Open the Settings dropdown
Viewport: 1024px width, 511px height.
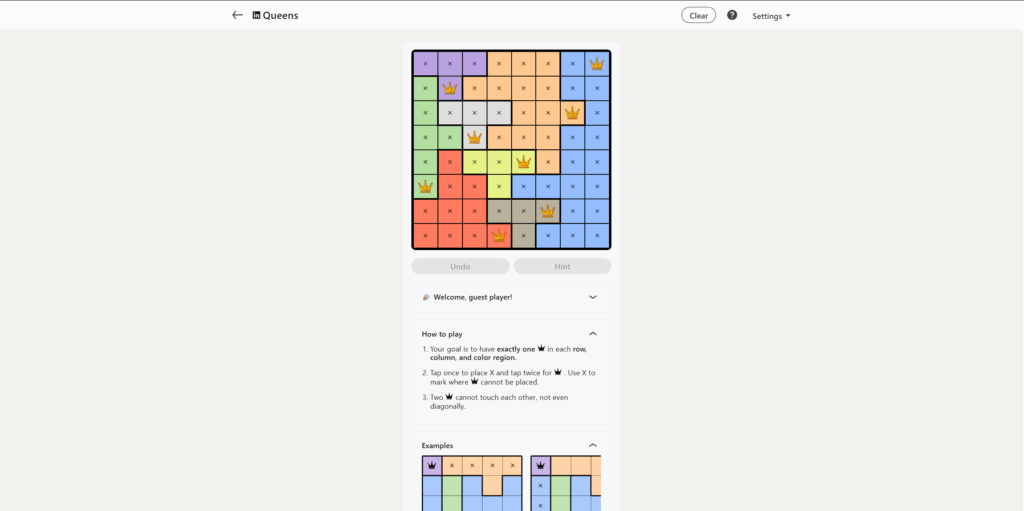771,16
